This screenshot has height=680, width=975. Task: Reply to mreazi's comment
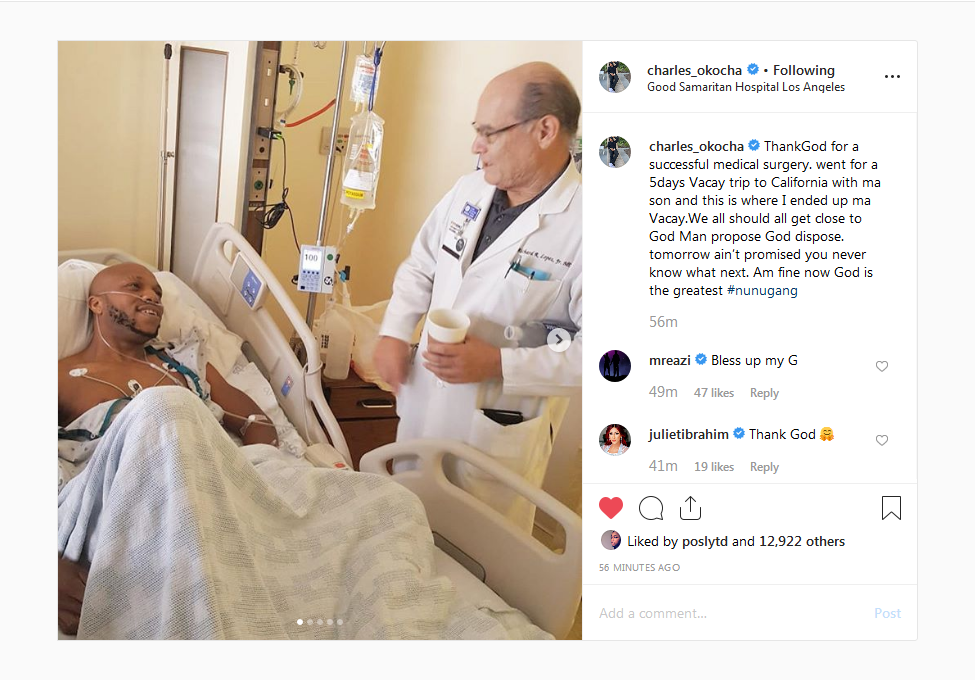coord(764,393)
